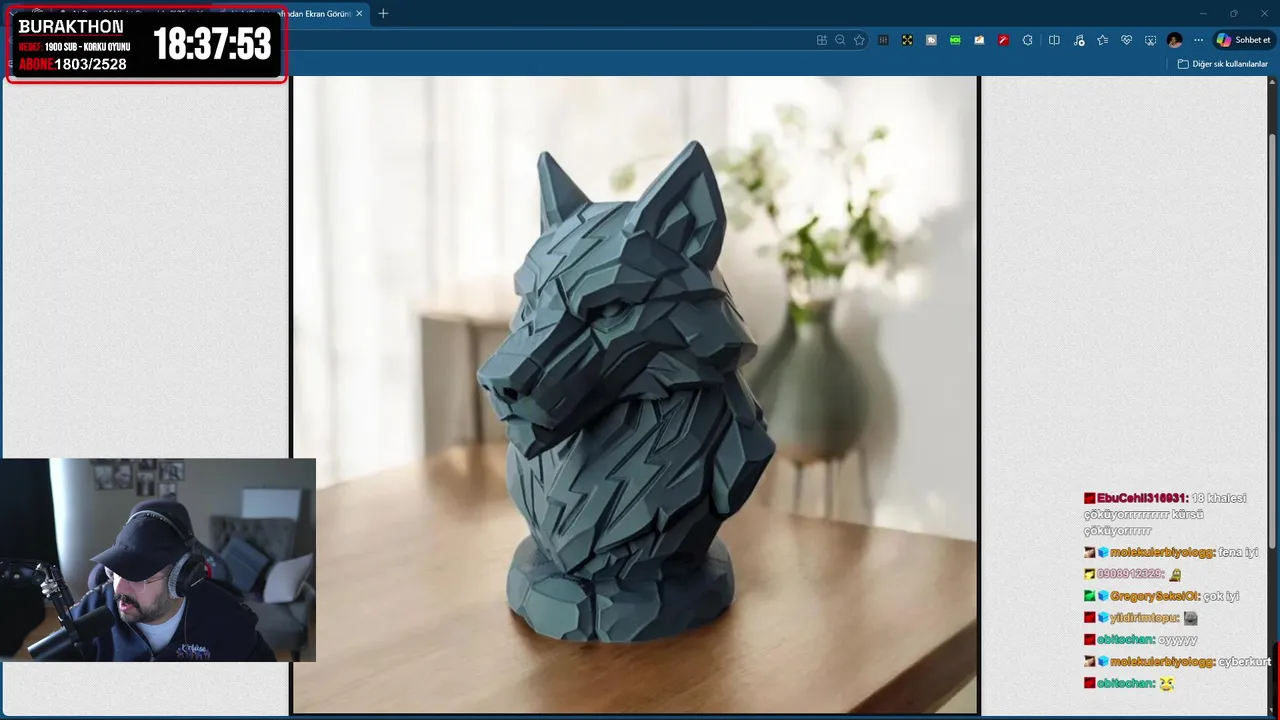Click the page vertical scrollbar on right
The width and height of the screenshot is (1280, 720).
[x=1273, y=340]
